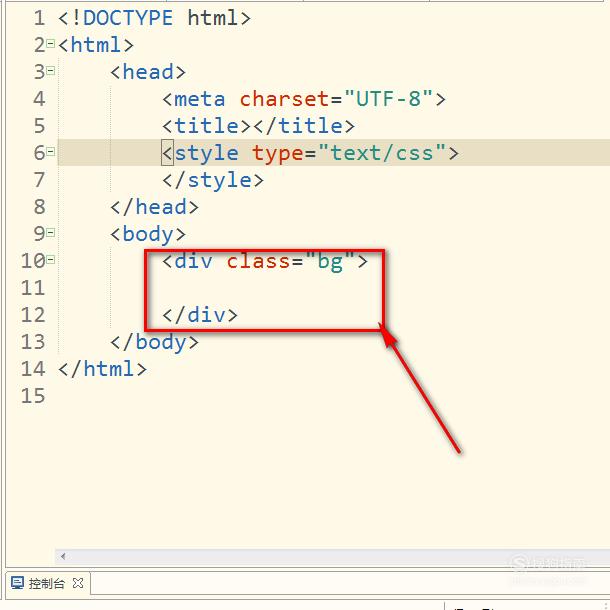Viewport: 610px width, 610px height.
Task: Close the 控制台 tab with its X icon
Action: pyautogui.click(x=78, y=583)
